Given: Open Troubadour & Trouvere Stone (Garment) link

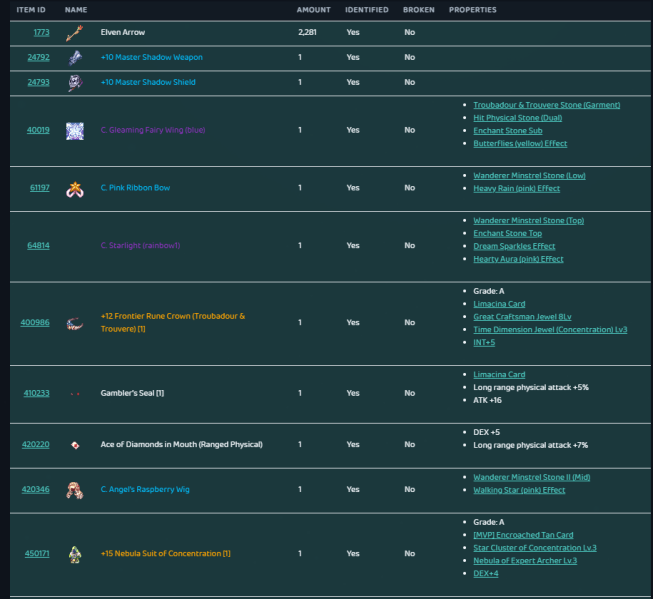Looking at the screenshot, I should 546,105.
